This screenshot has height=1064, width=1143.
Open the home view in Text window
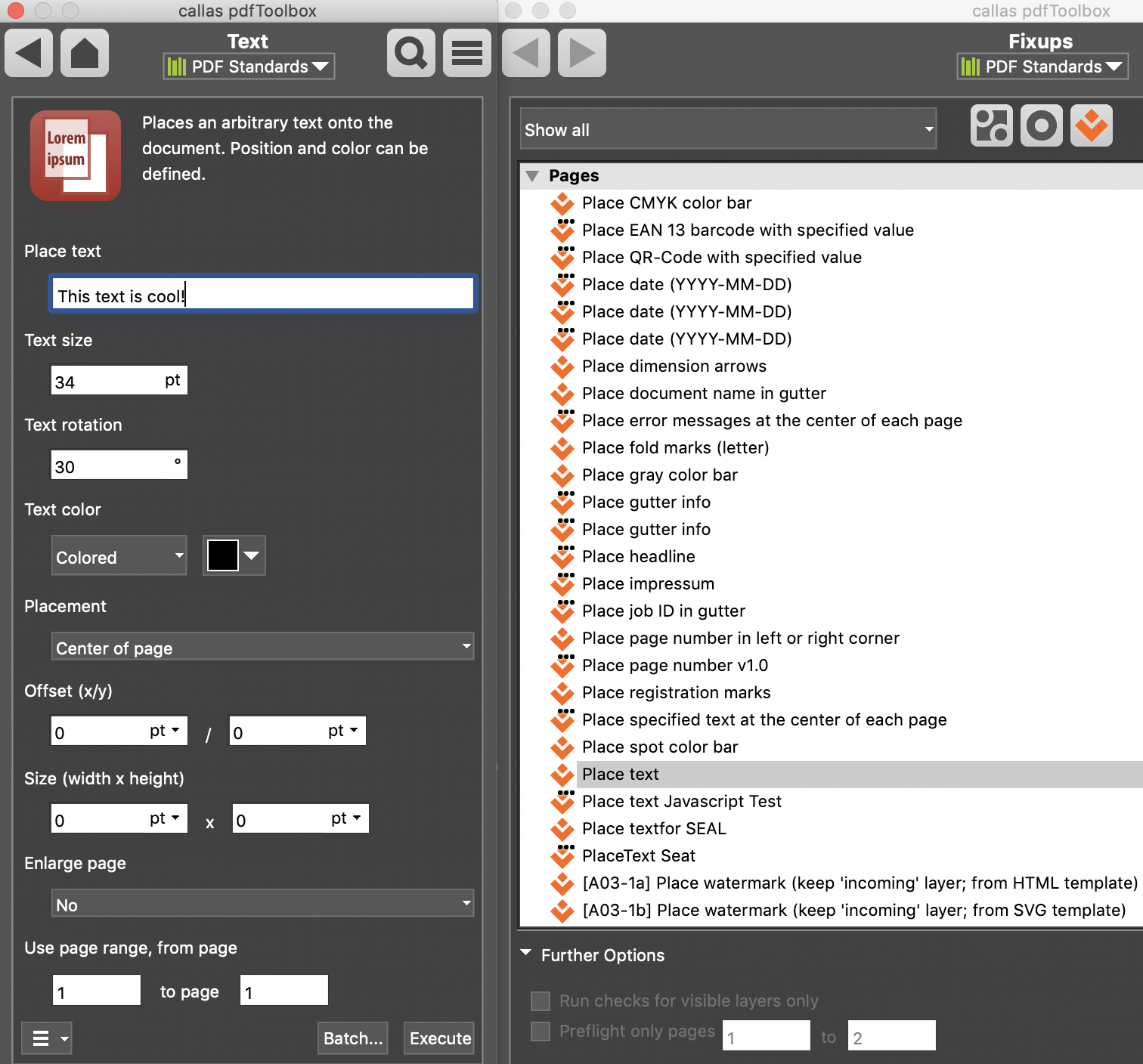pyautogui.click(x=85, y=53)
